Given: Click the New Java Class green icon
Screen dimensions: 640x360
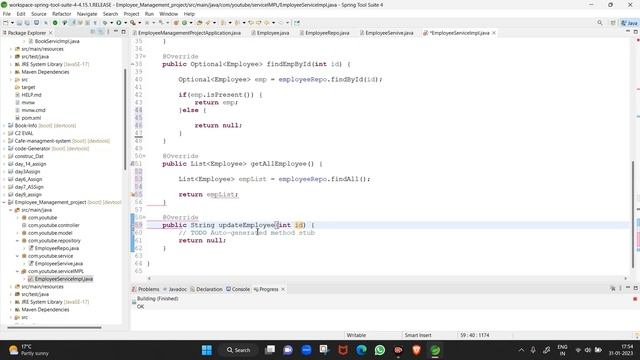Looking at the screenshot, I should click(x=184, y=22).
